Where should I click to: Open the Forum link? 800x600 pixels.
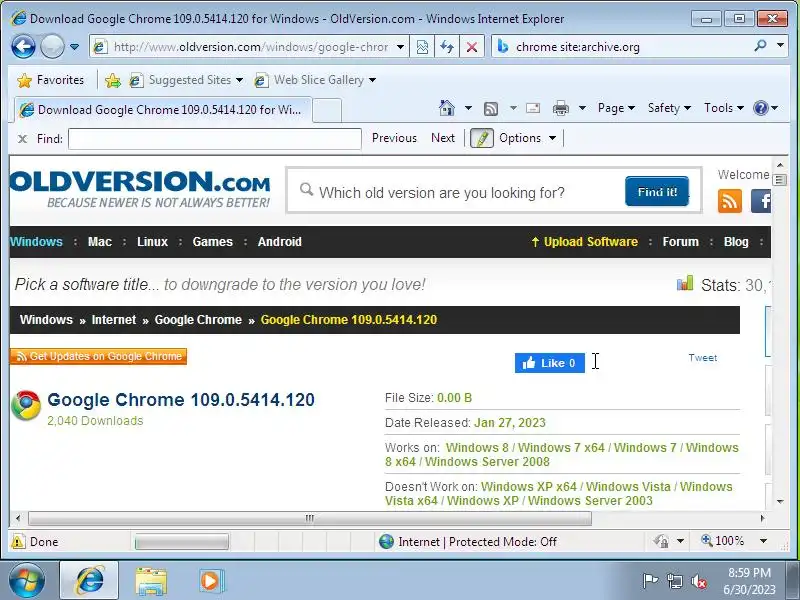click(680, 242)
